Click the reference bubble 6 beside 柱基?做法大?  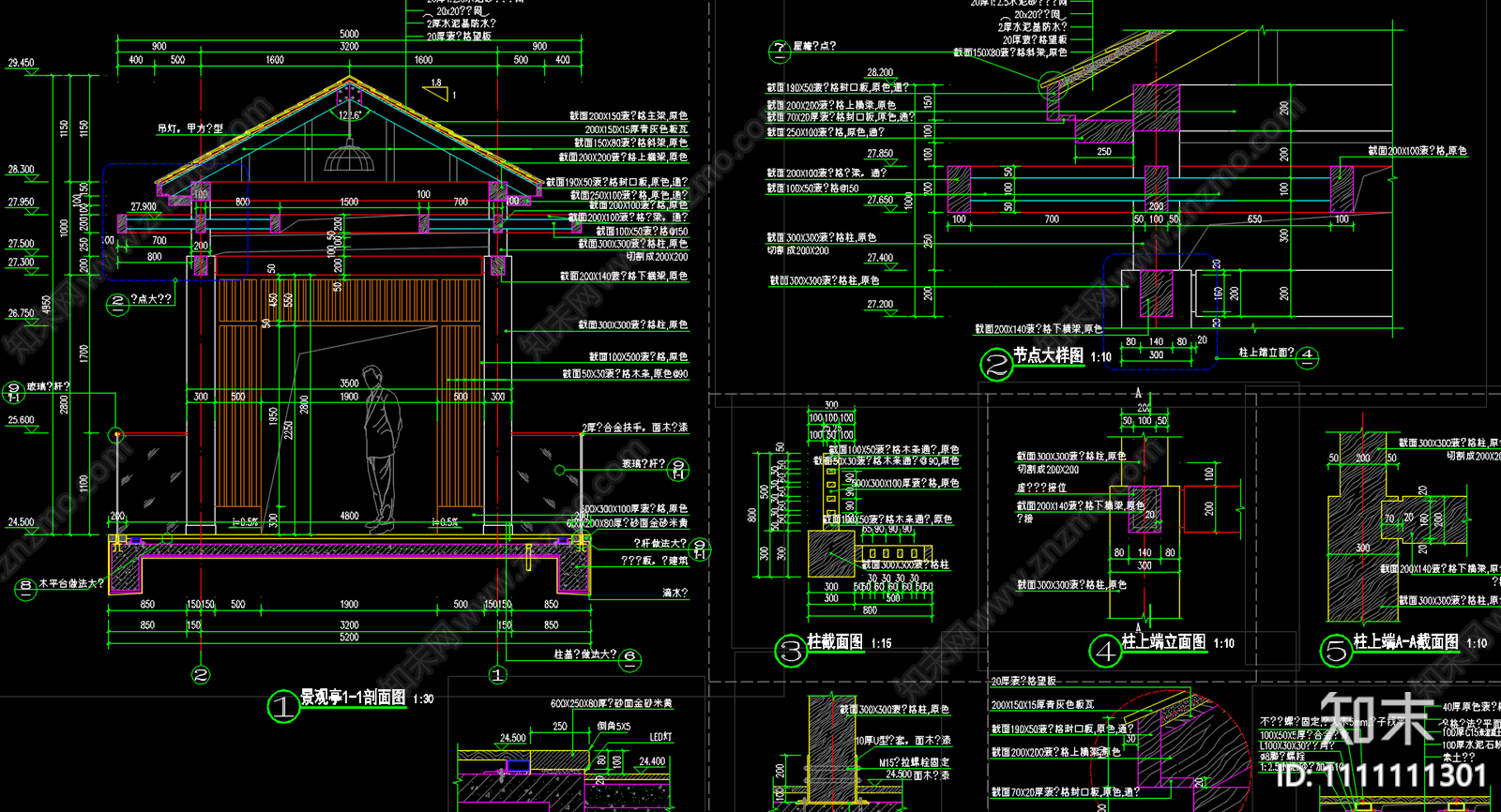630,658
